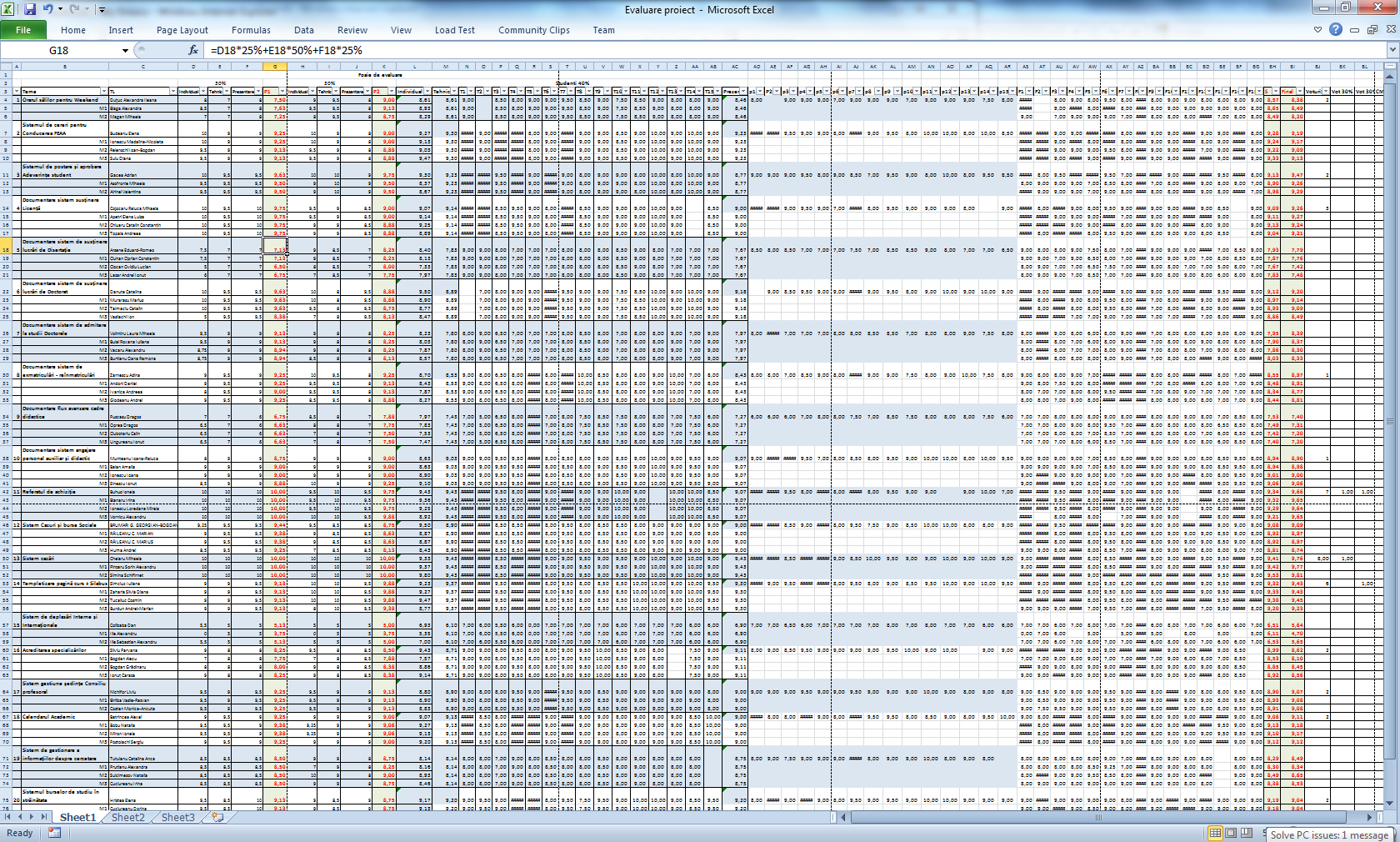The width and height of the screenshot is (1400, 842).
Task: Jump to last sheet with navigation arrow
Action: pos(43,817)
